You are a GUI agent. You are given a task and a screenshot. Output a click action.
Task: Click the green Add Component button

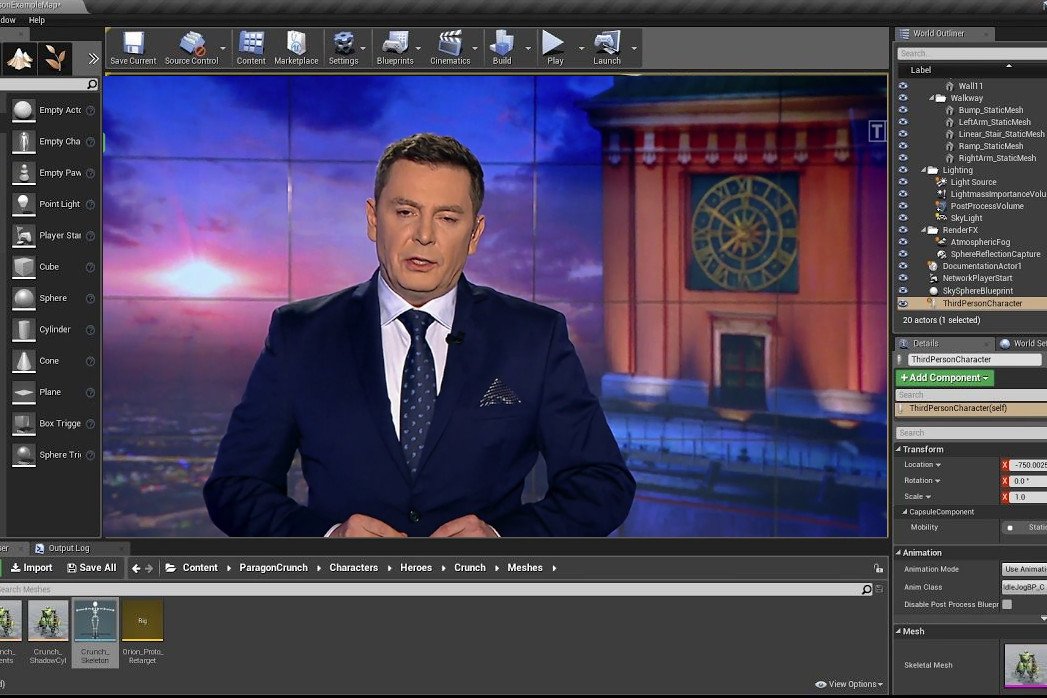(x=944, y=378)
